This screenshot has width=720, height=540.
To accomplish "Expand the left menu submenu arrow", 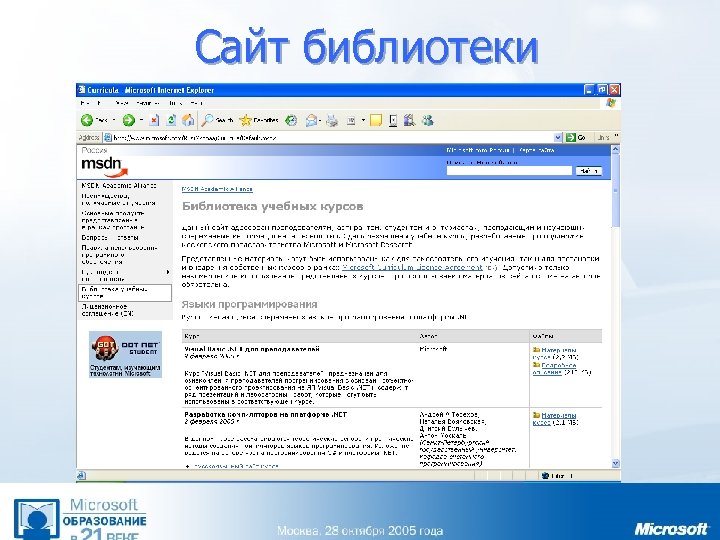I will pos(168,272).
